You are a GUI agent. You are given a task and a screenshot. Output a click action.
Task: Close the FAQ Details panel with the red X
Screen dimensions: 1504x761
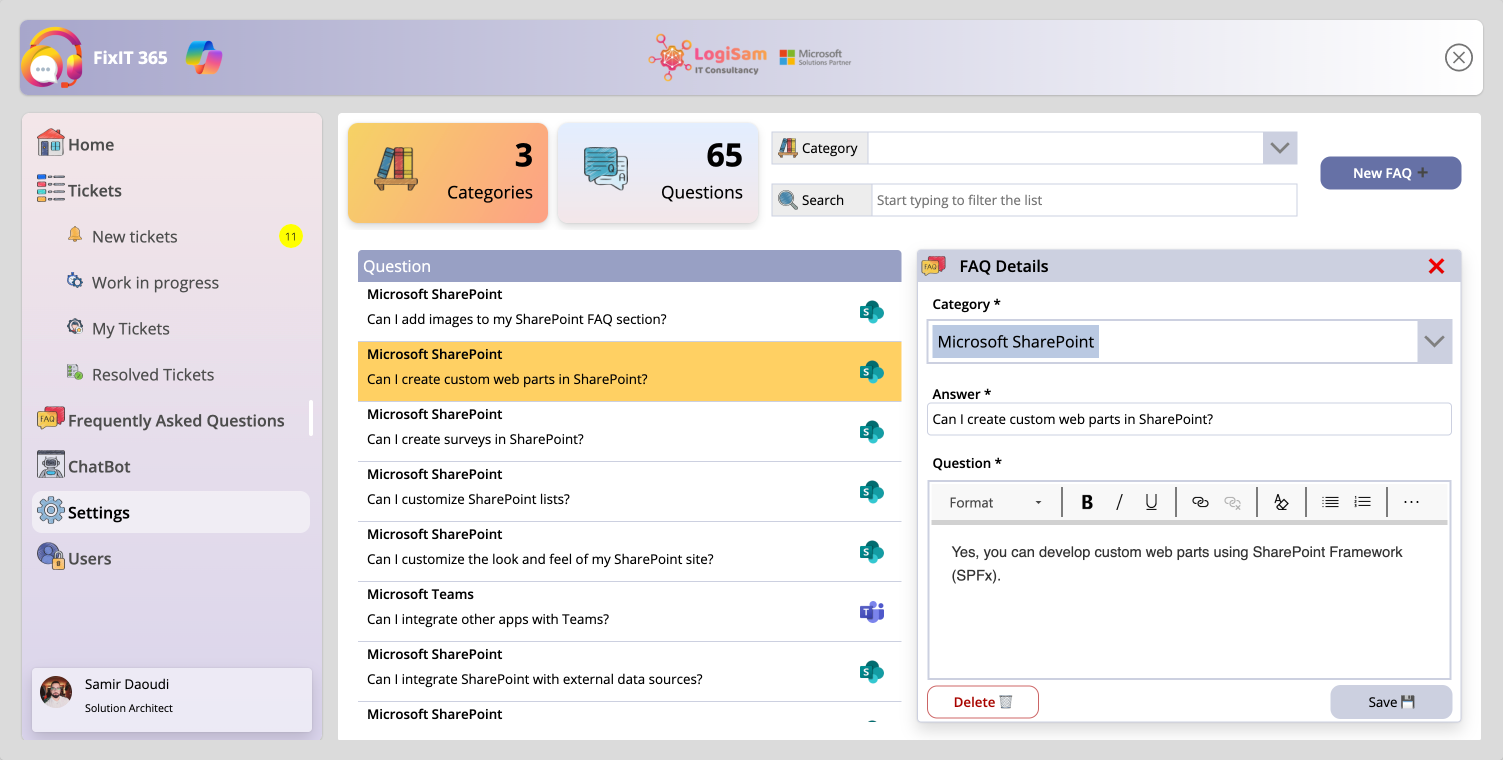point(1437,266)
